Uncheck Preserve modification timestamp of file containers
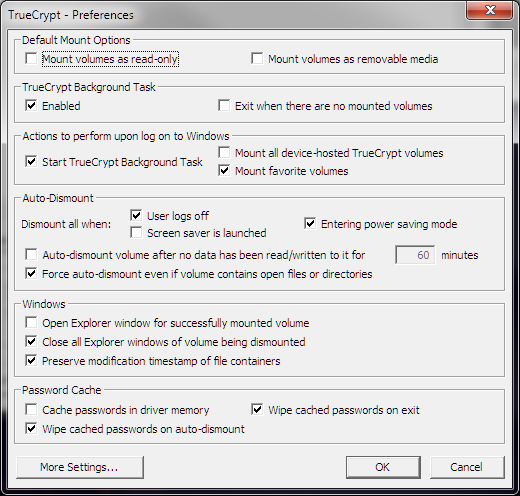This screenshot has width=520, height=496. [x=31, y=361]
